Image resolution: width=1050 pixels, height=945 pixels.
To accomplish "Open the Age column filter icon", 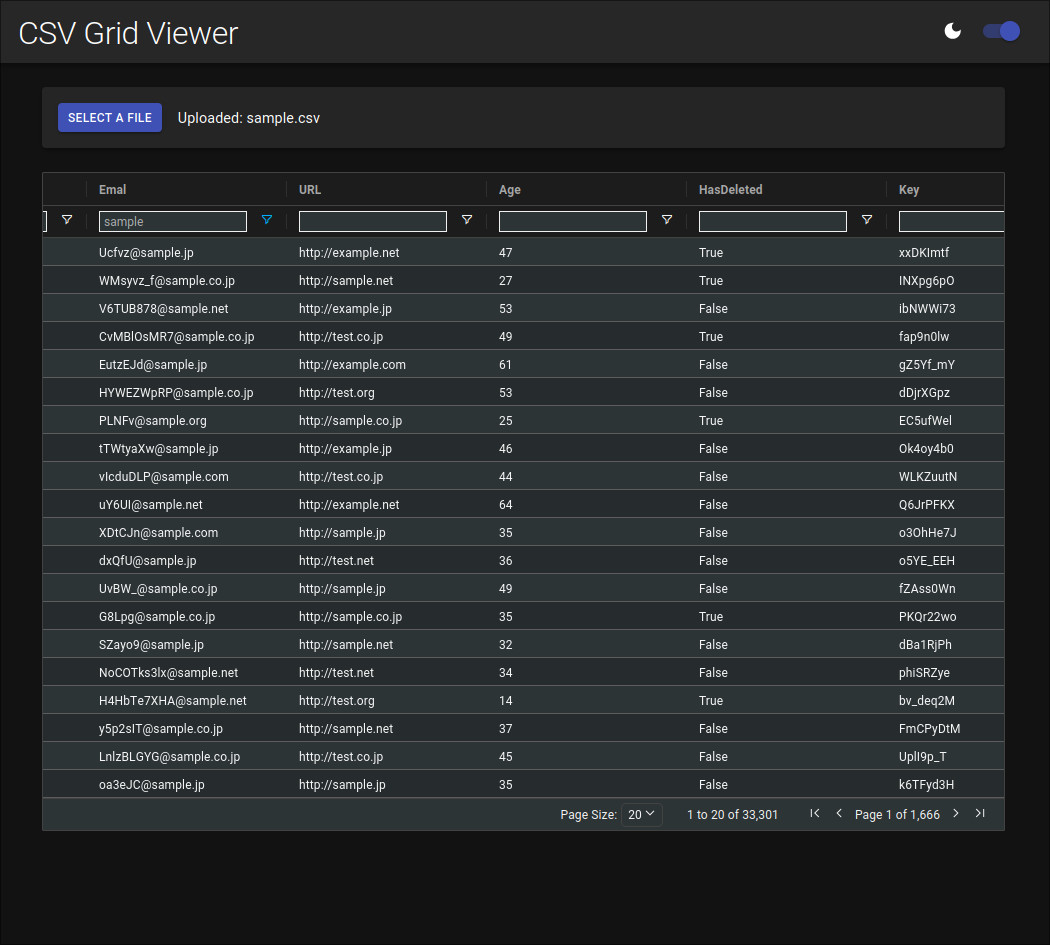I will click(x=667, y=220).
